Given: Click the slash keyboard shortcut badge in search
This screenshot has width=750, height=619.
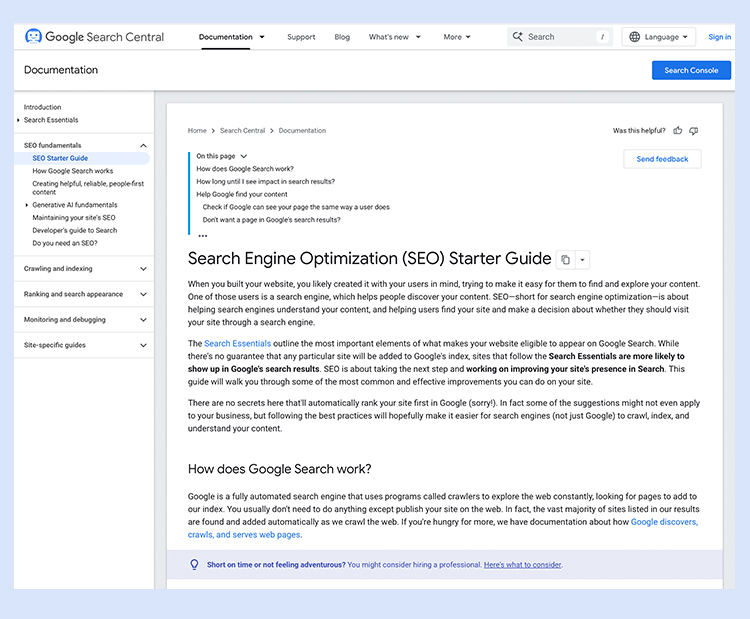Looking at the screenshot, I should click(602, 37).
